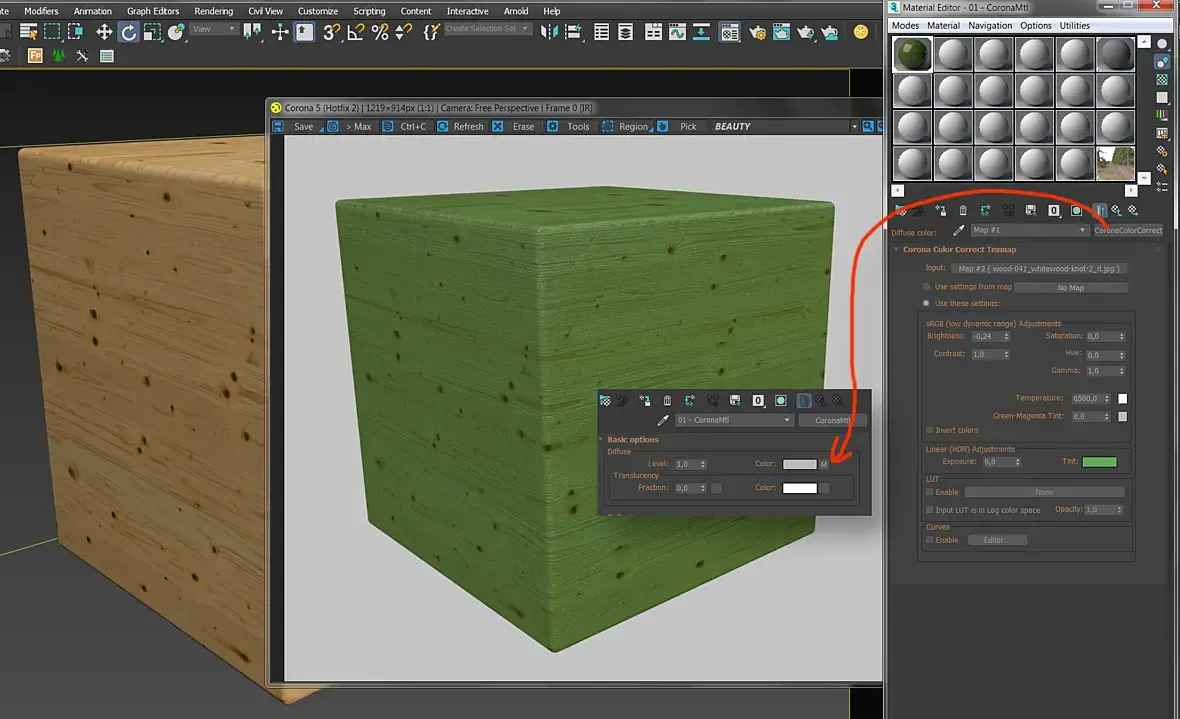The width and height of the screenshot is (1180, 719).
Task: Toggle the sample slot Background checker icon
Action: click(x=1161, y=80)
